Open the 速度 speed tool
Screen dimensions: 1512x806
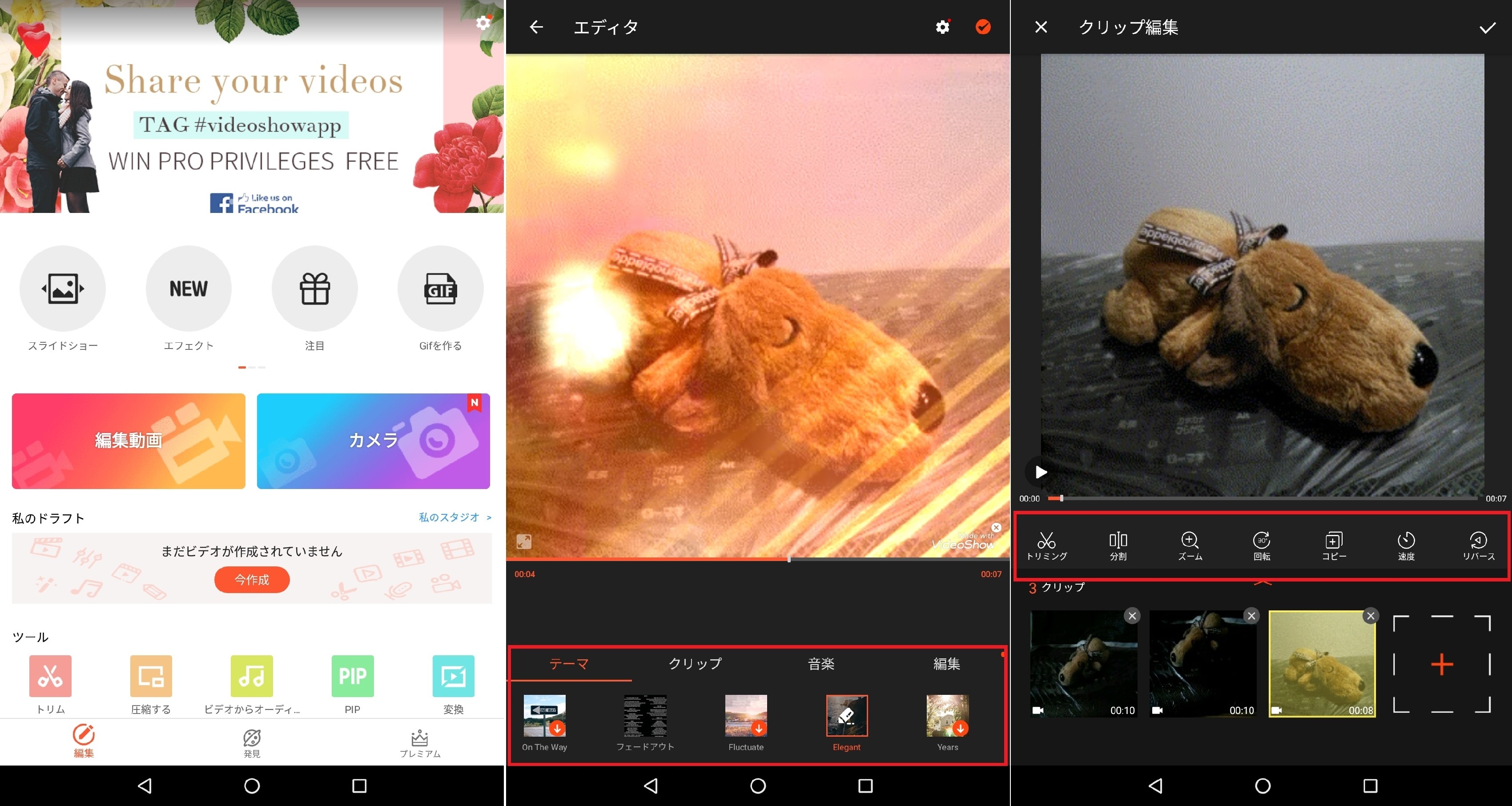[1406, 545]
